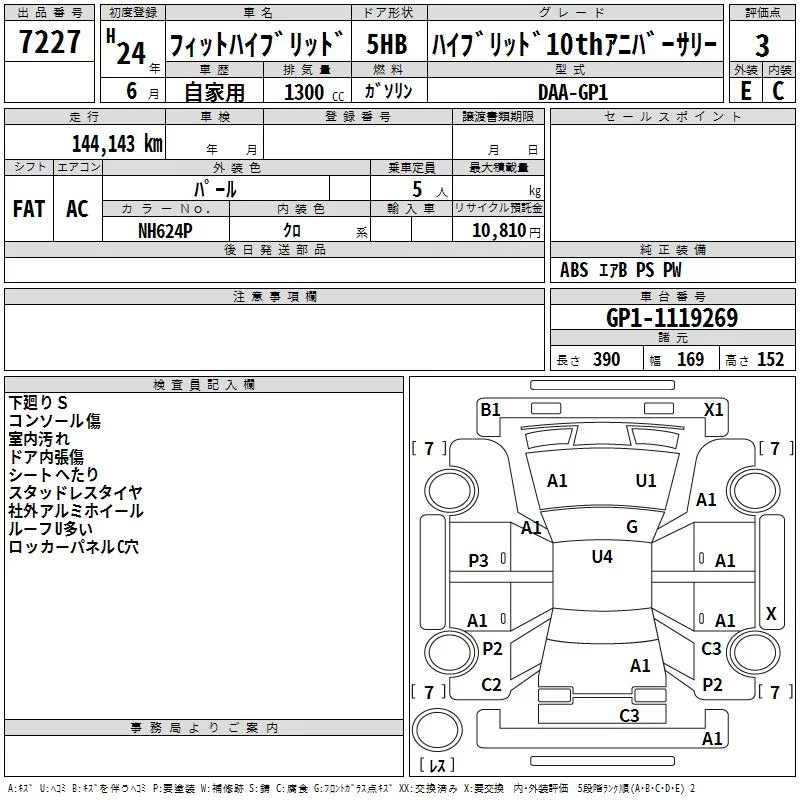
Task: Select the スタッドレスタイヤ inspector note
Action: click(75, 492)
